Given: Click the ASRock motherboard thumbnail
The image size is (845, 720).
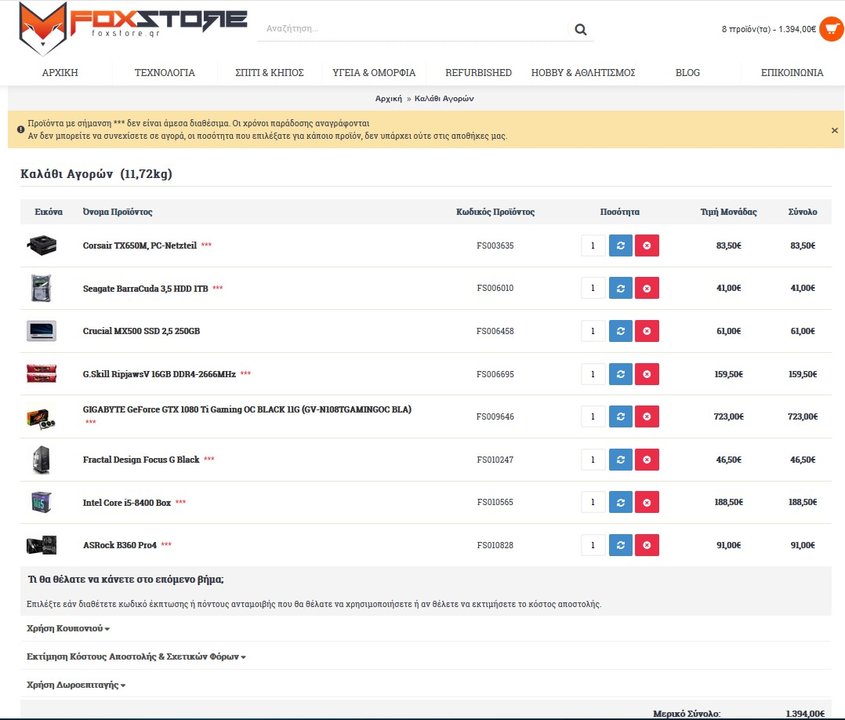Looking at the screenshot, I should (41, 545).
